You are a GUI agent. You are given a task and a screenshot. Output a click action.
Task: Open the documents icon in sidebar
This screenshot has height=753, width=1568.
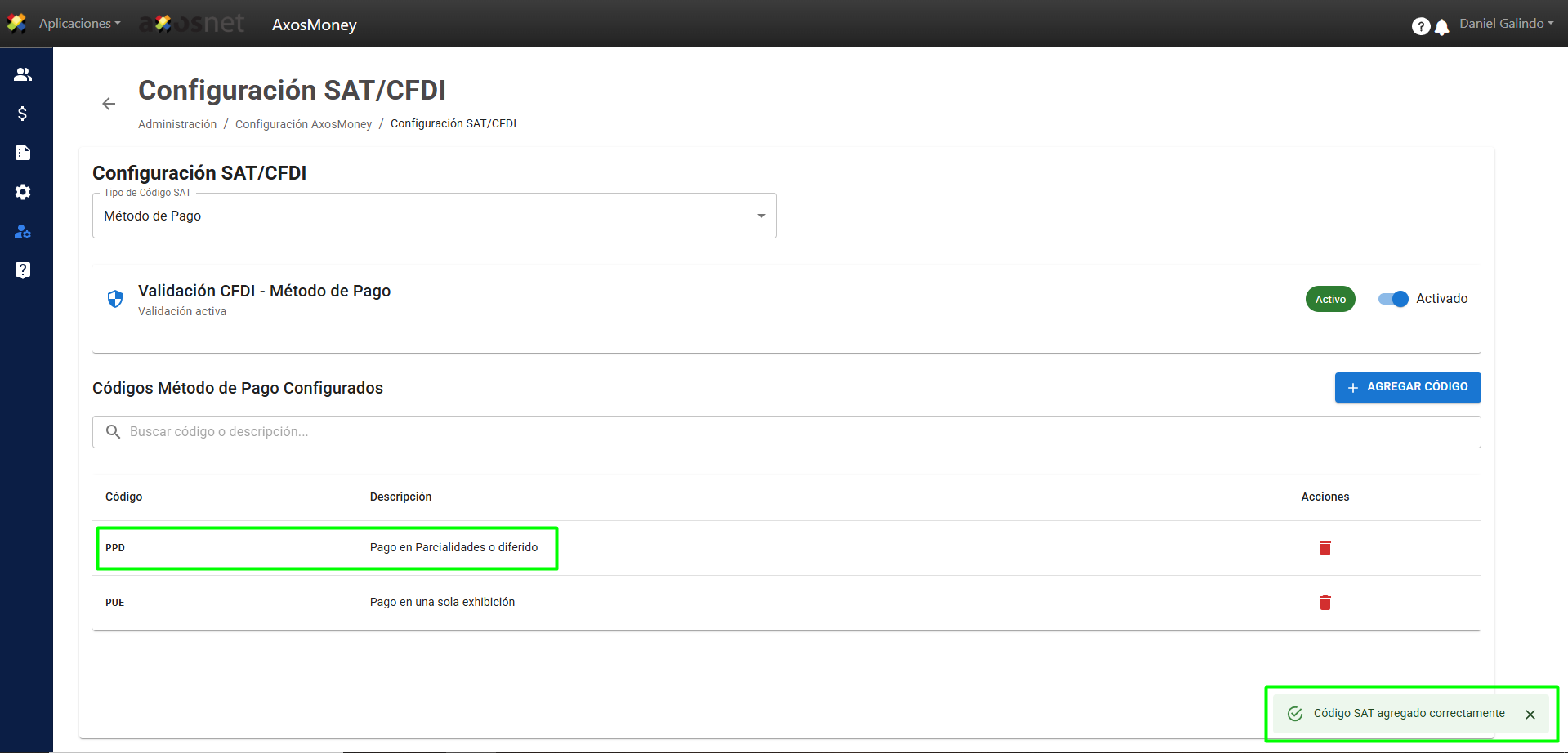[23, 153]
